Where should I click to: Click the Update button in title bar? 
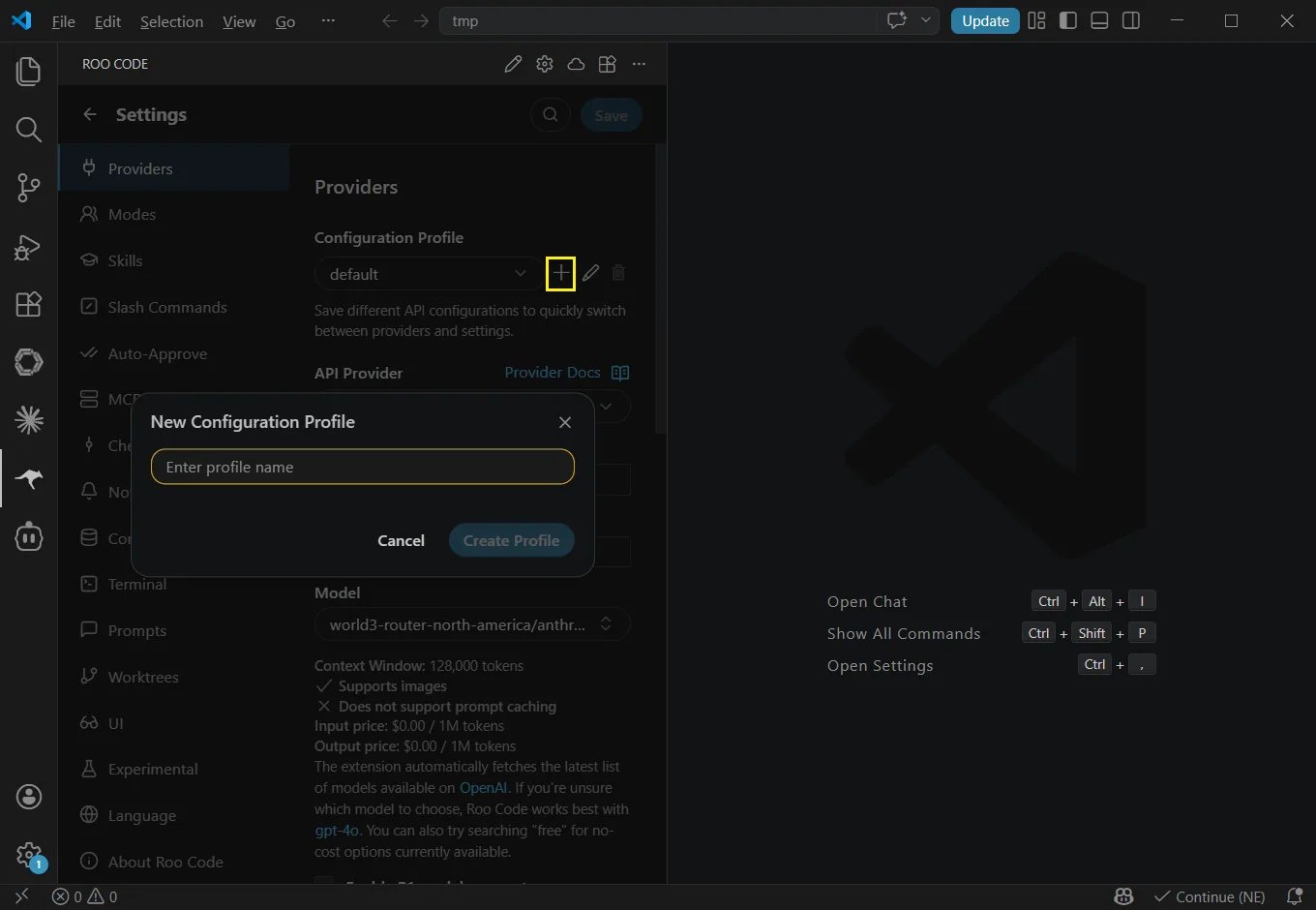coord(985,20)
